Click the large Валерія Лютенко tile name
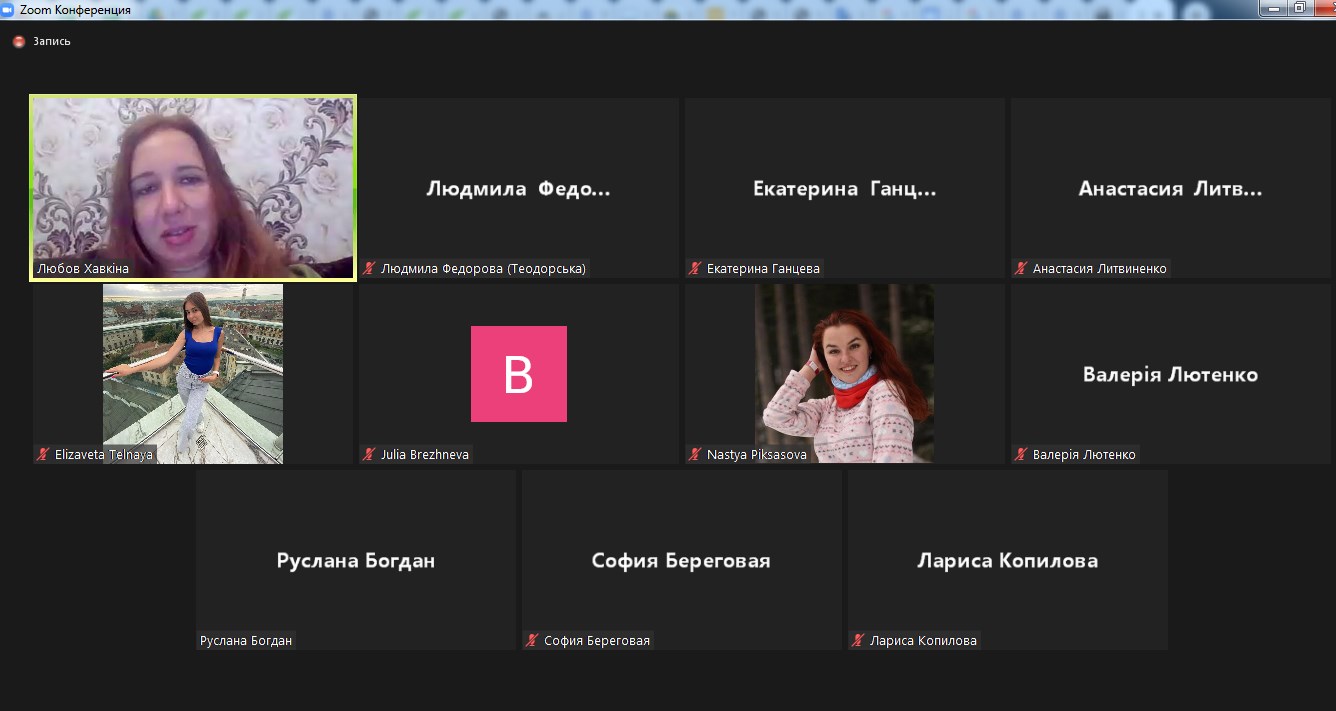 (1171, 375)
